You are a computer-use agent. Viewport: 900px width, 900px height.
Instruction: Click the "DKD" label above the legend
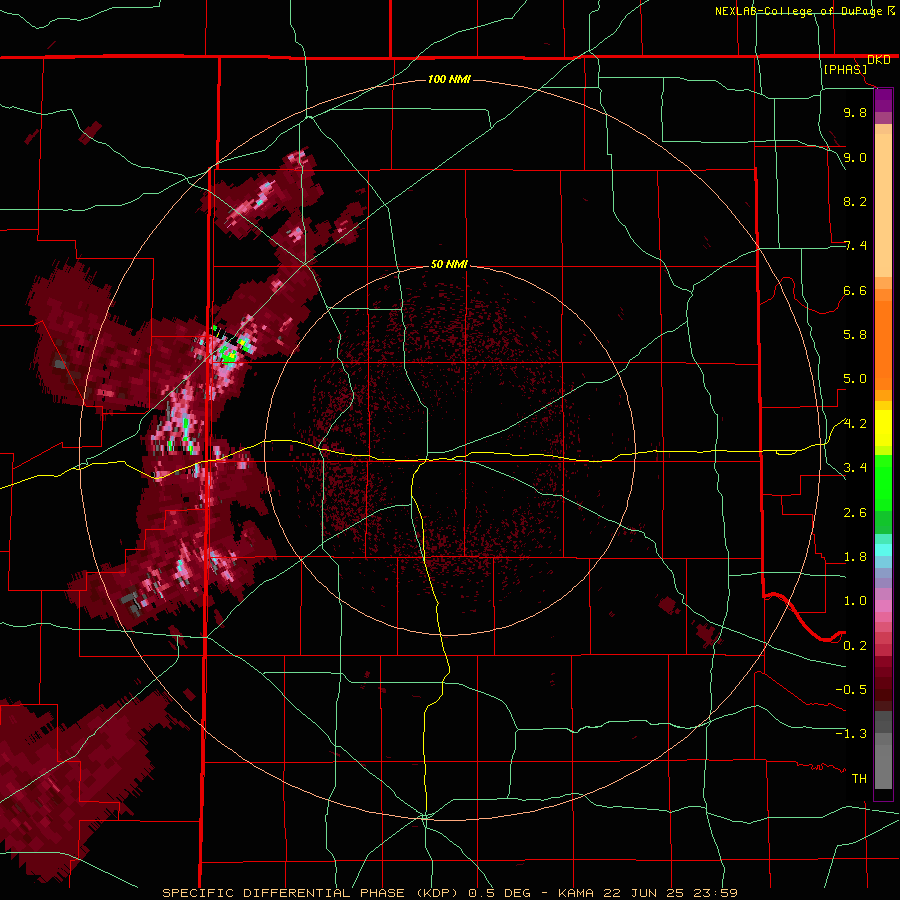[879, 60]
